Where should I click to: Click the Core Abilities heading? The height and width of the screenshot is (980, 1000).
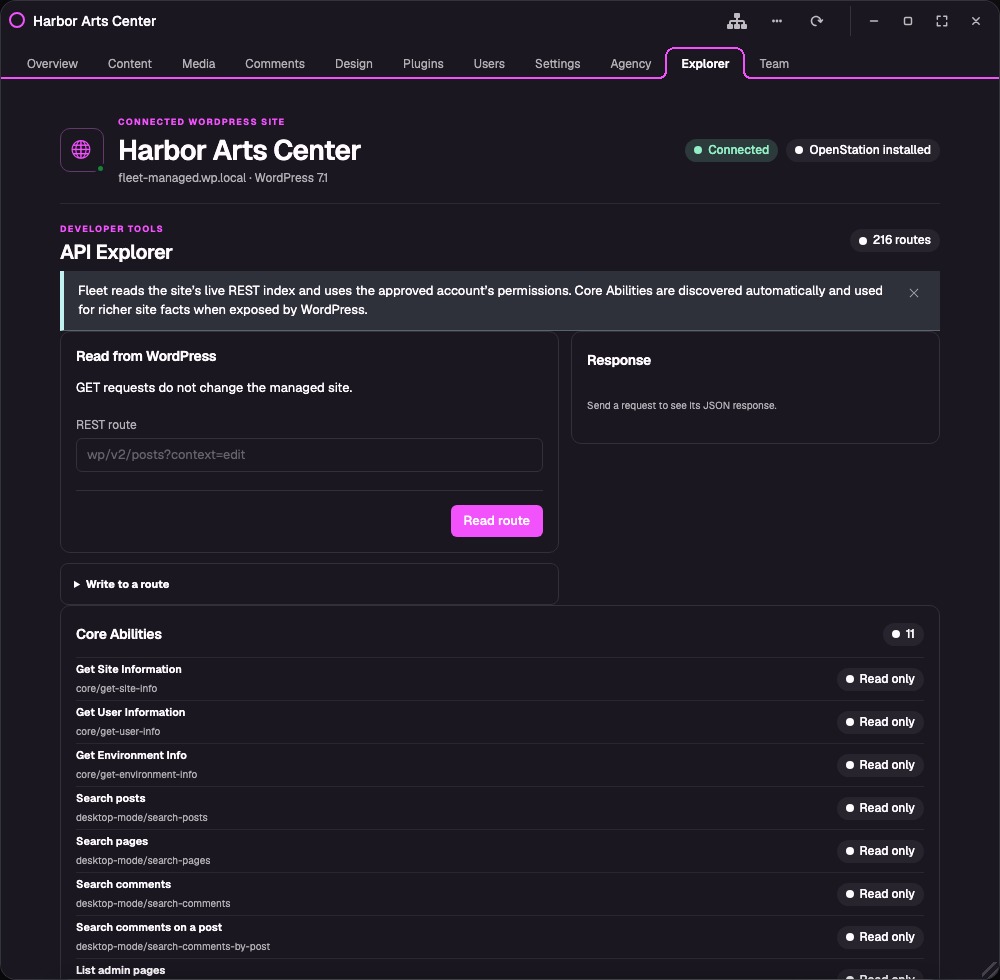(x=119, y=634)
